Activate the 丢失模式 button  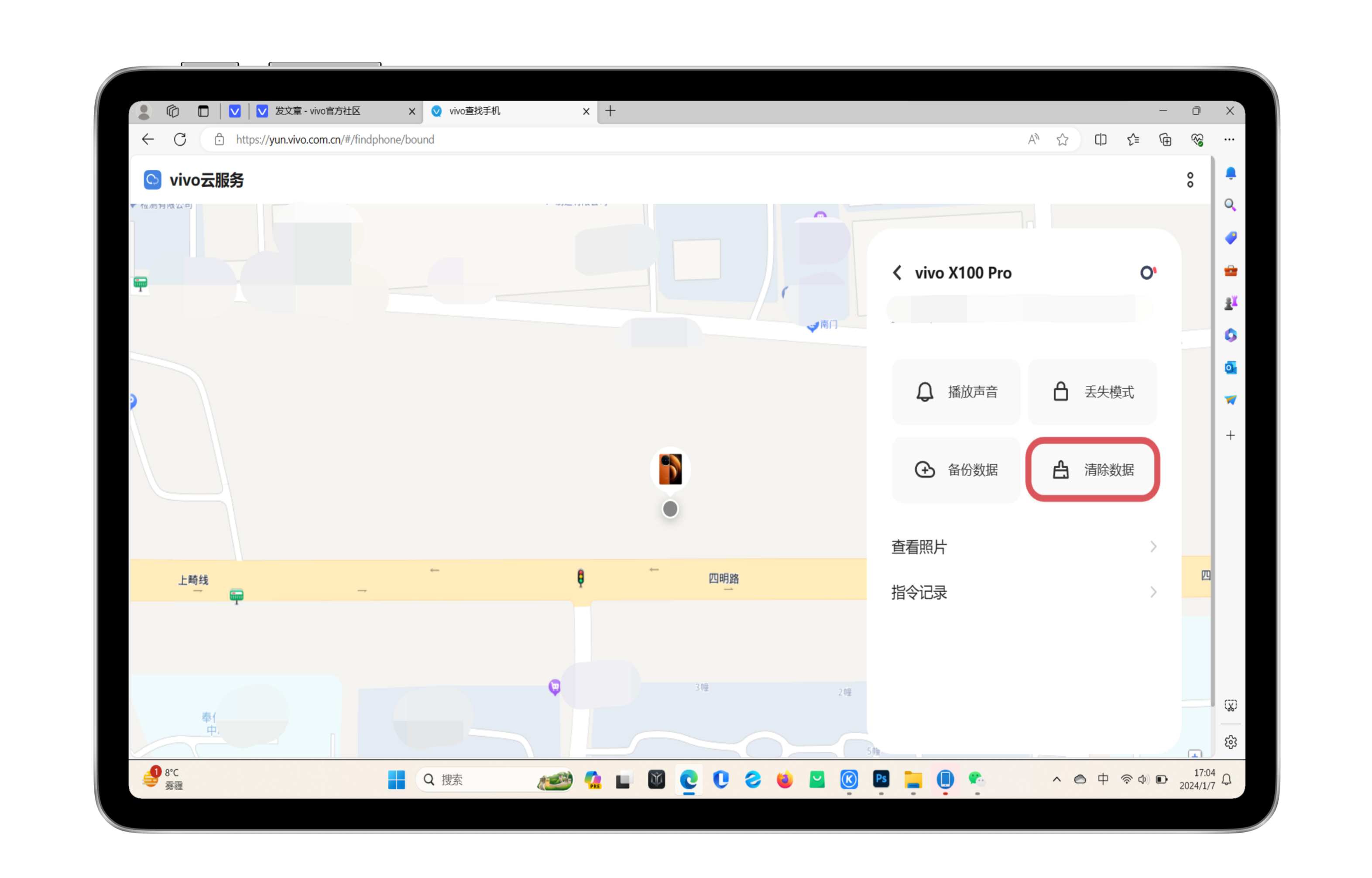click(x=1092, y=392)
